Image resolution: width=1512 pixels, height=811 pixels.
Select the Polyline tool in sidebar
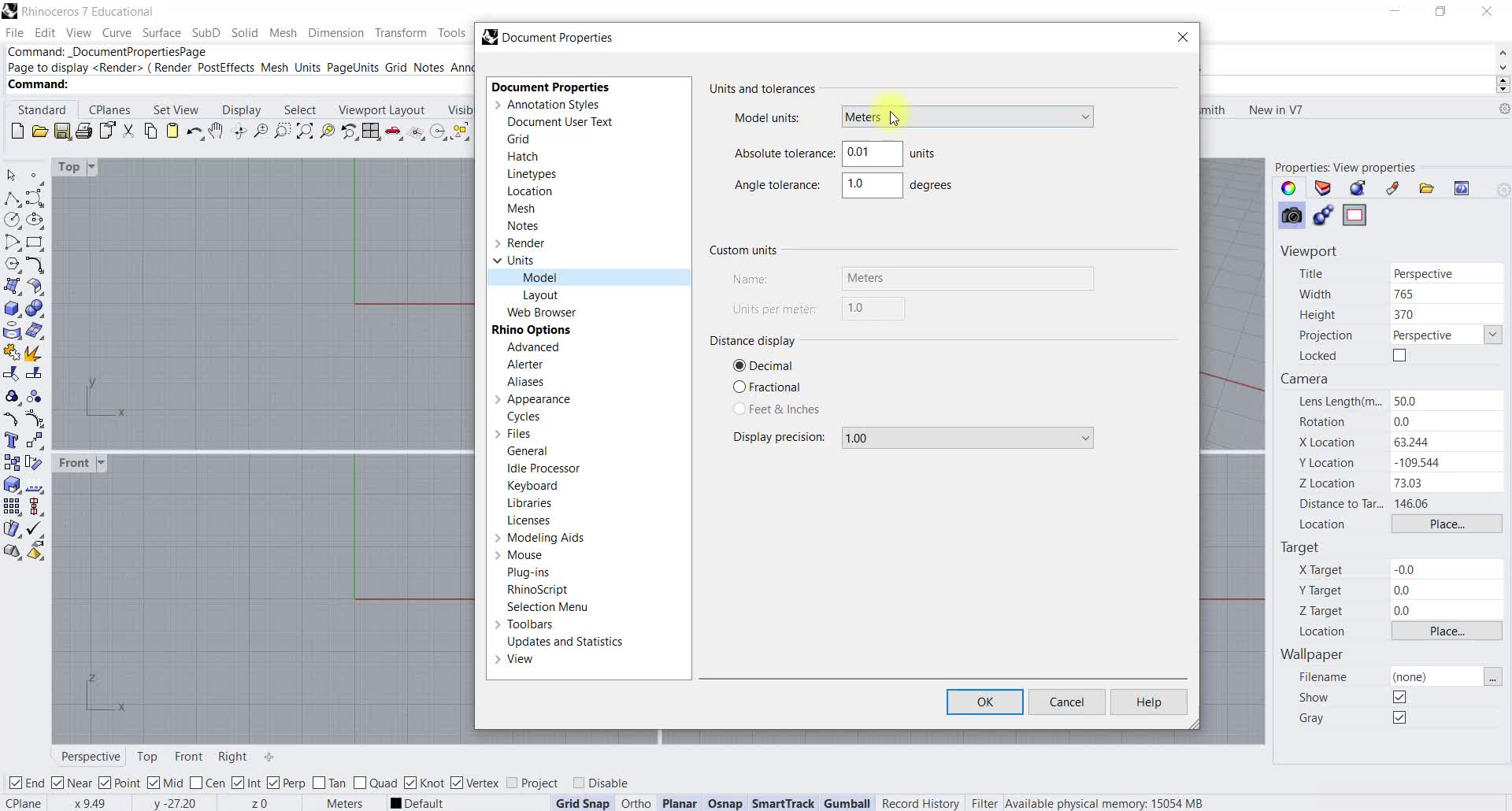coord(12,198)
